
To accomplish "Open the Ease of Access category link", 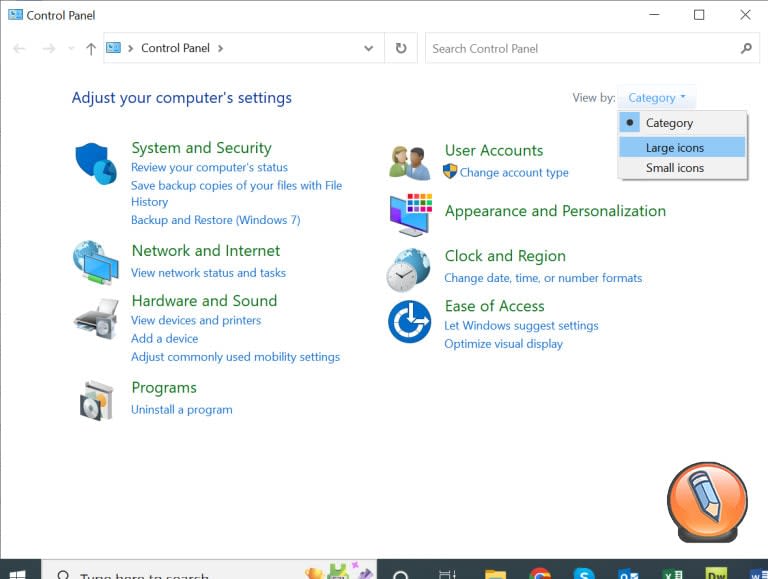I will click(495, 306).
